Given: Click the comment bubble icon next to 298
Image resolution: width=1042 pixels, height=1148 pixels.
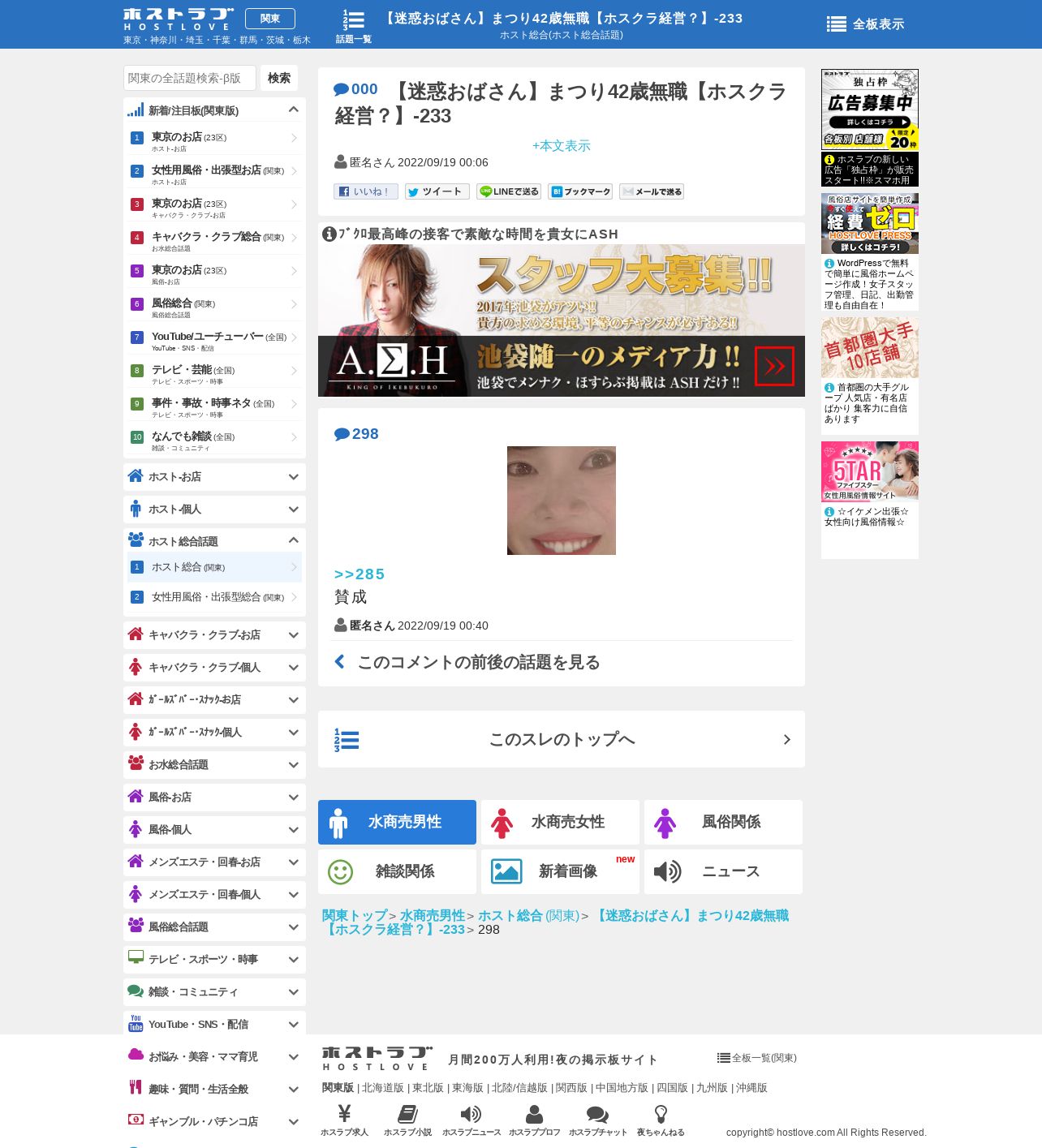Looking at the screenshot, I should [342, 434].
